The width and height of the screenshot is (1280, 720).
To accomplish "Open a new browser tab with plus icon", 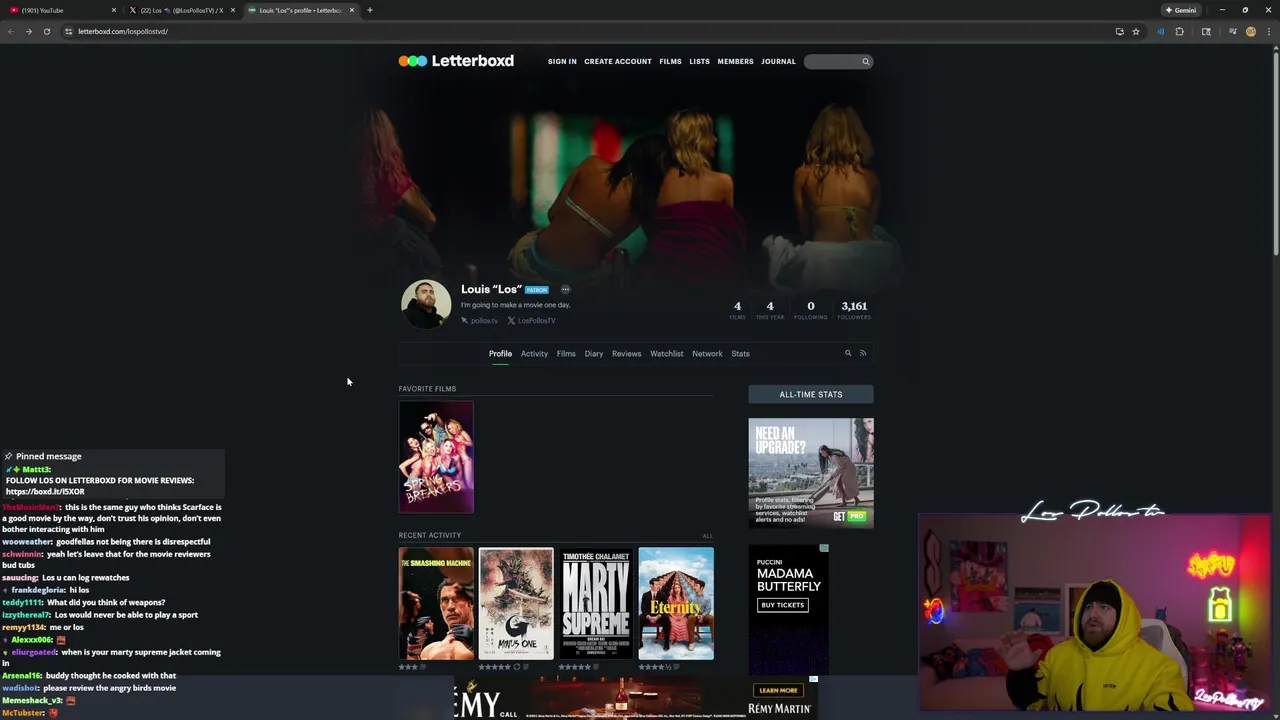I will 370,10.
